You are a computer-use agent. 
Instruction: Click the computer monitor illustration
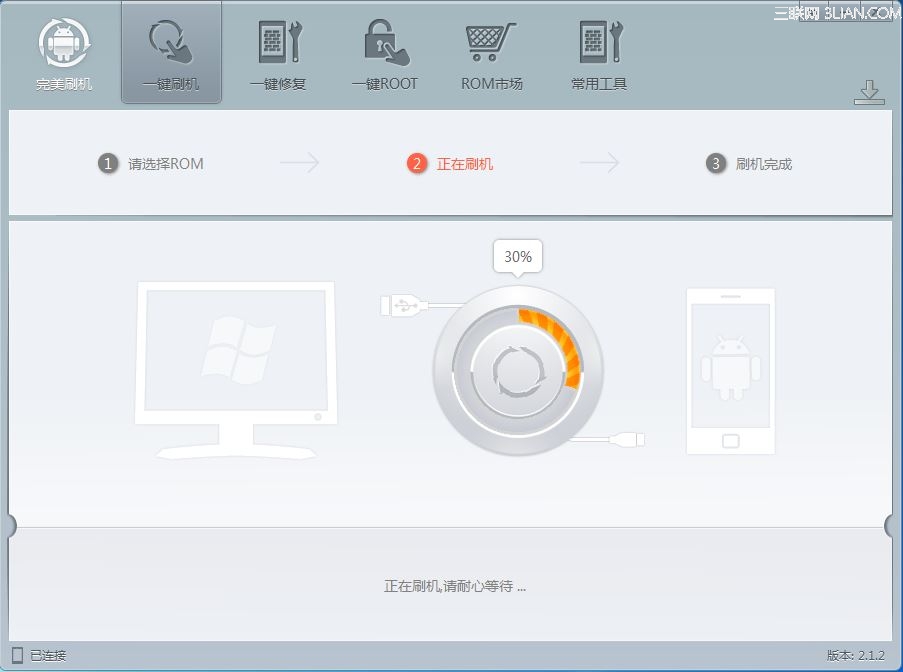tap(236, 370)
